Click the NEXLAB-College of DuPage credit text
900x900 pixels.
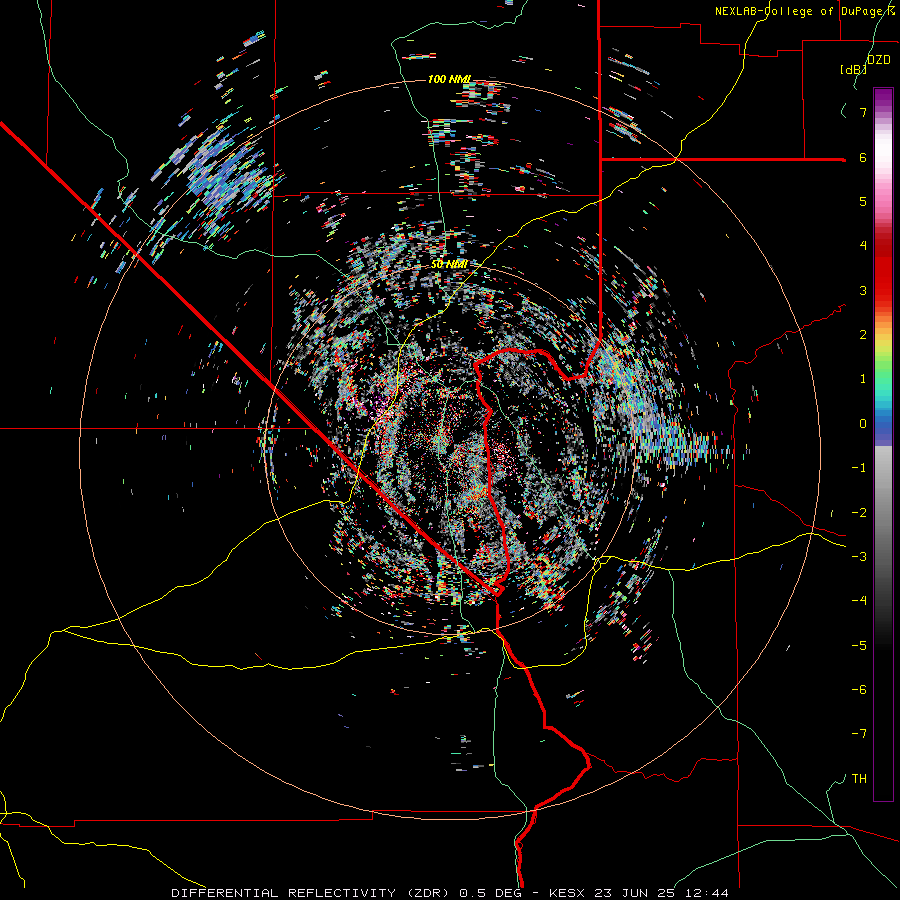pos(805,11)
